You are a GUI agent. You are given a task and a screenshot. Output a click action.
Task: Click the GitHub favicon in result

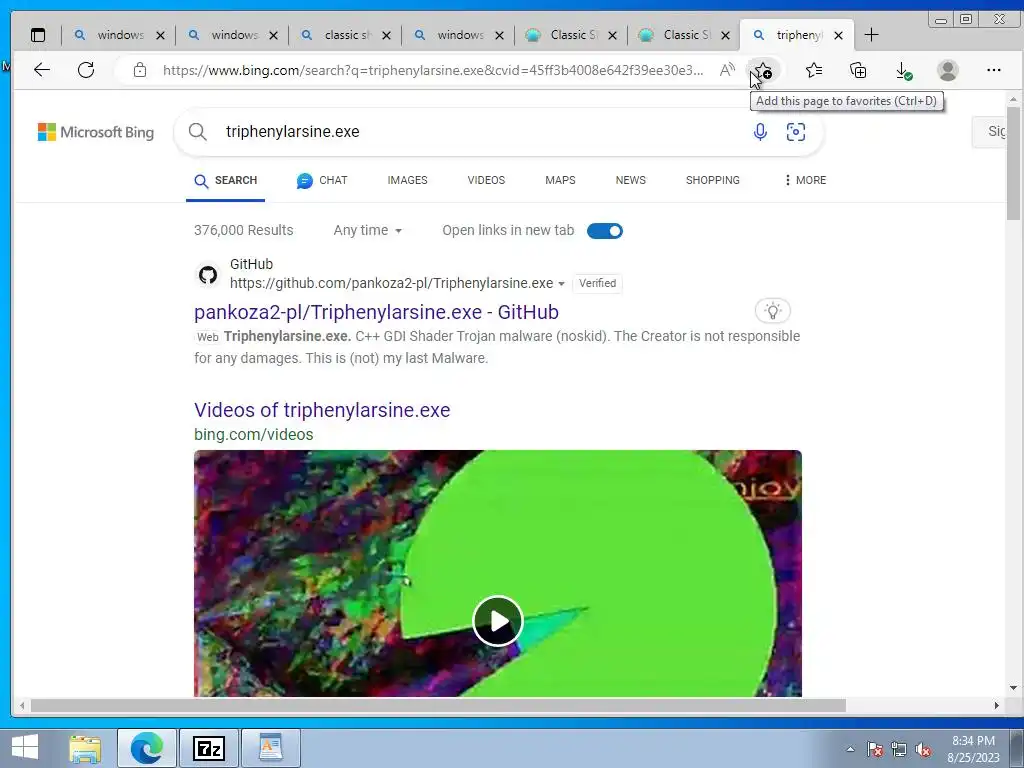[208, 275]
